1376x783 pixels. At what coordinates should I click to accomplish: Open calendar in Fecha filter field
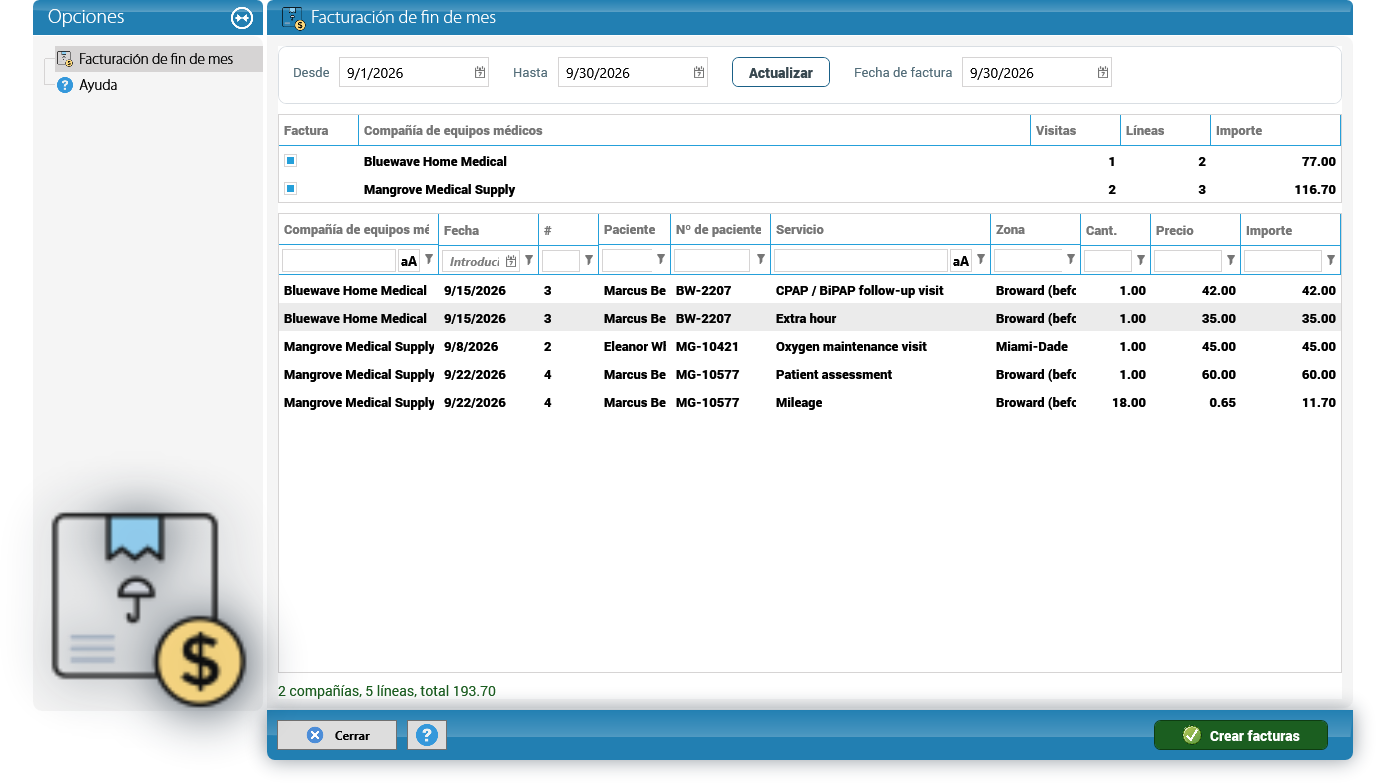511,261
